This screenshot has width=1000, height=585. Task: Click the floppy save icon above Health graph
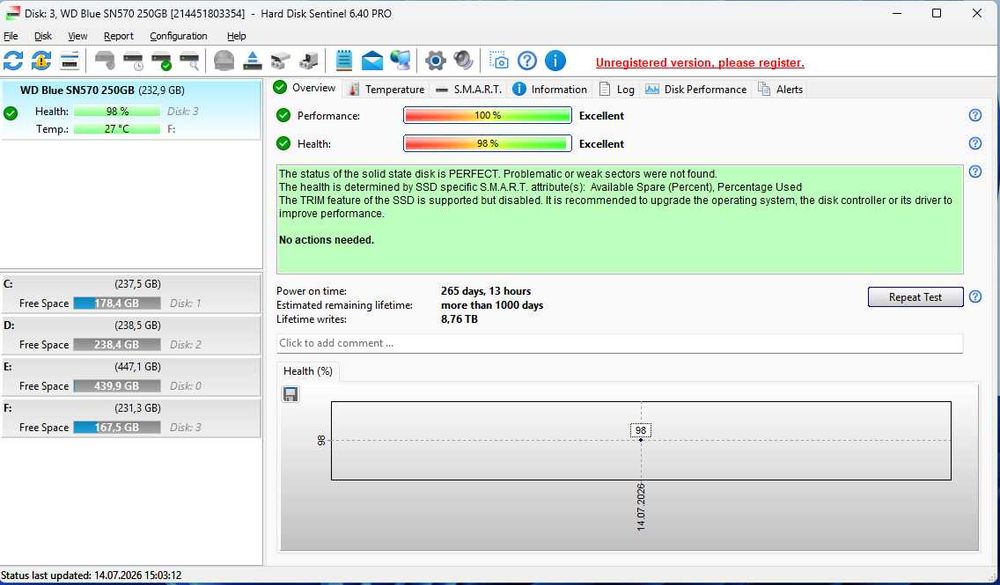290,394
